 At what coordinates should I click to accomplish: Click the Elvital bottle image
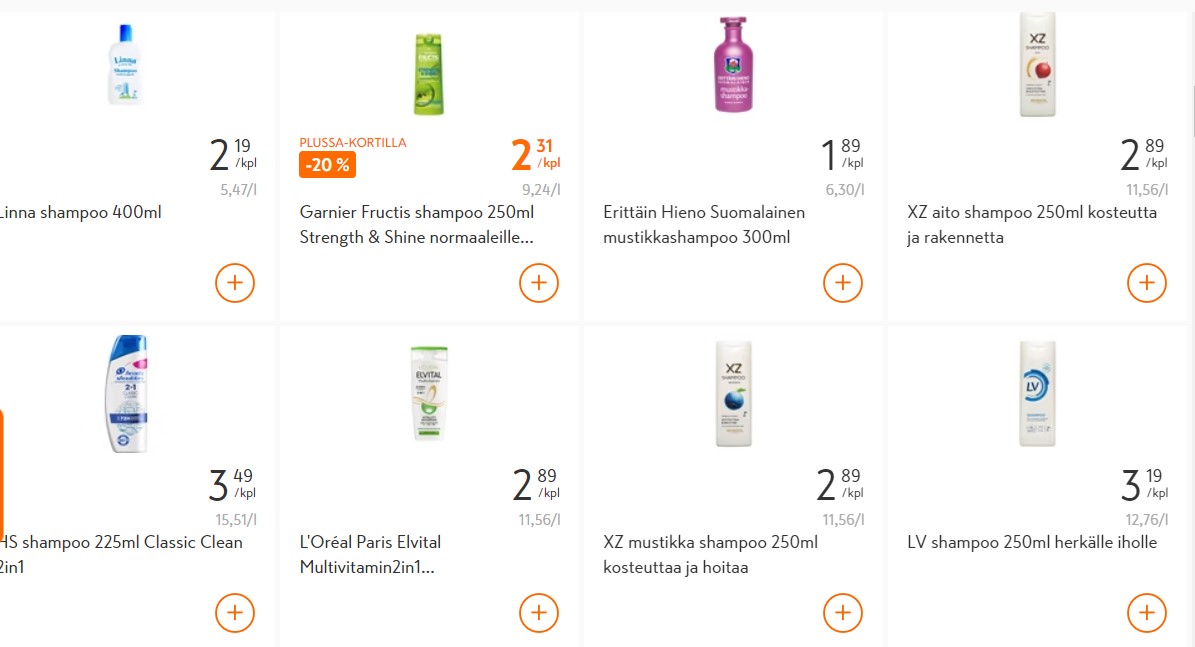(x=429, y=393)
